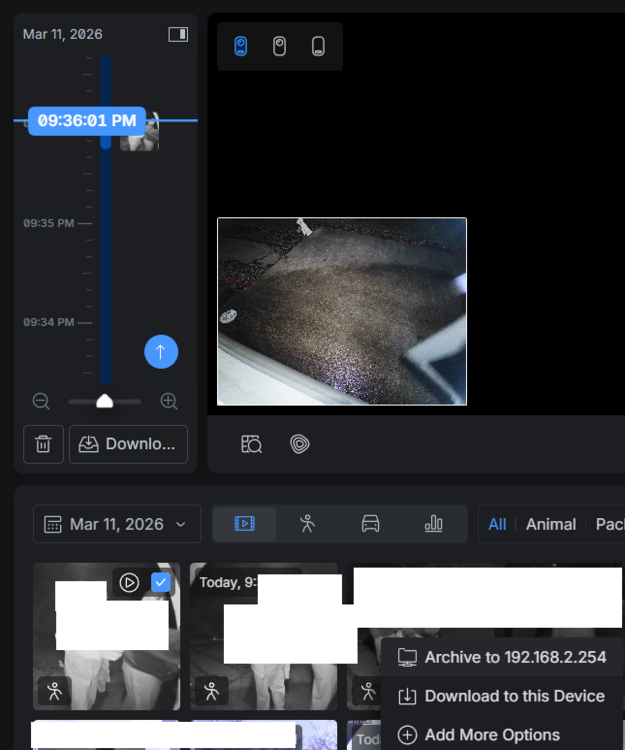Choose Archive to 192.168.2.254
The image size is (625, 750).
tap(503, 657)
